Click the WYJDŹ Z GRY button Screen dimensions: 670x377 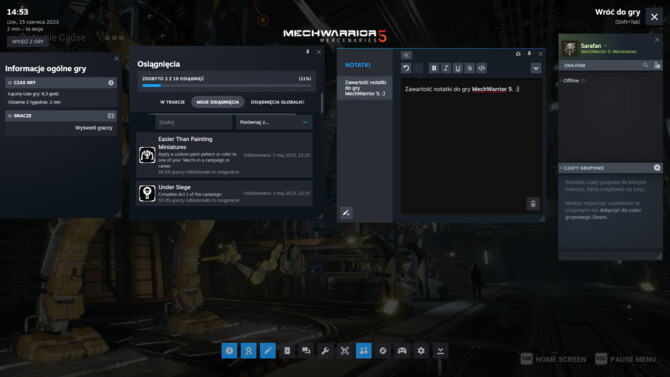pos(27,41)
